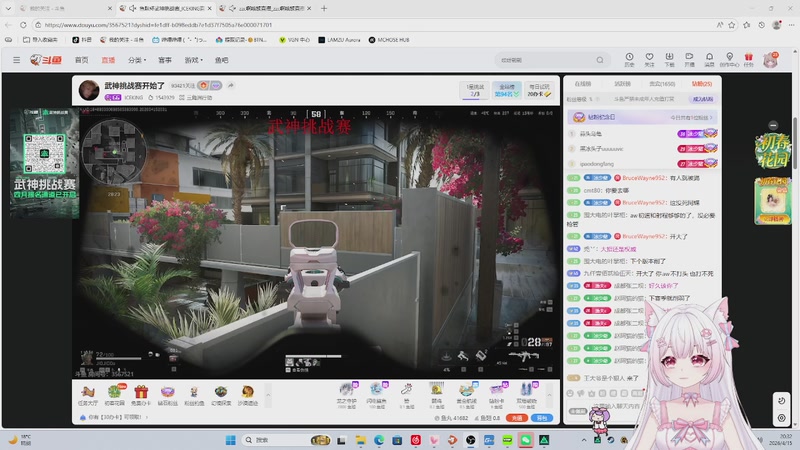Switch to the 钻粉(25) tab
The height and width of the screenshot is (450, 800).
tap(702, 84)
